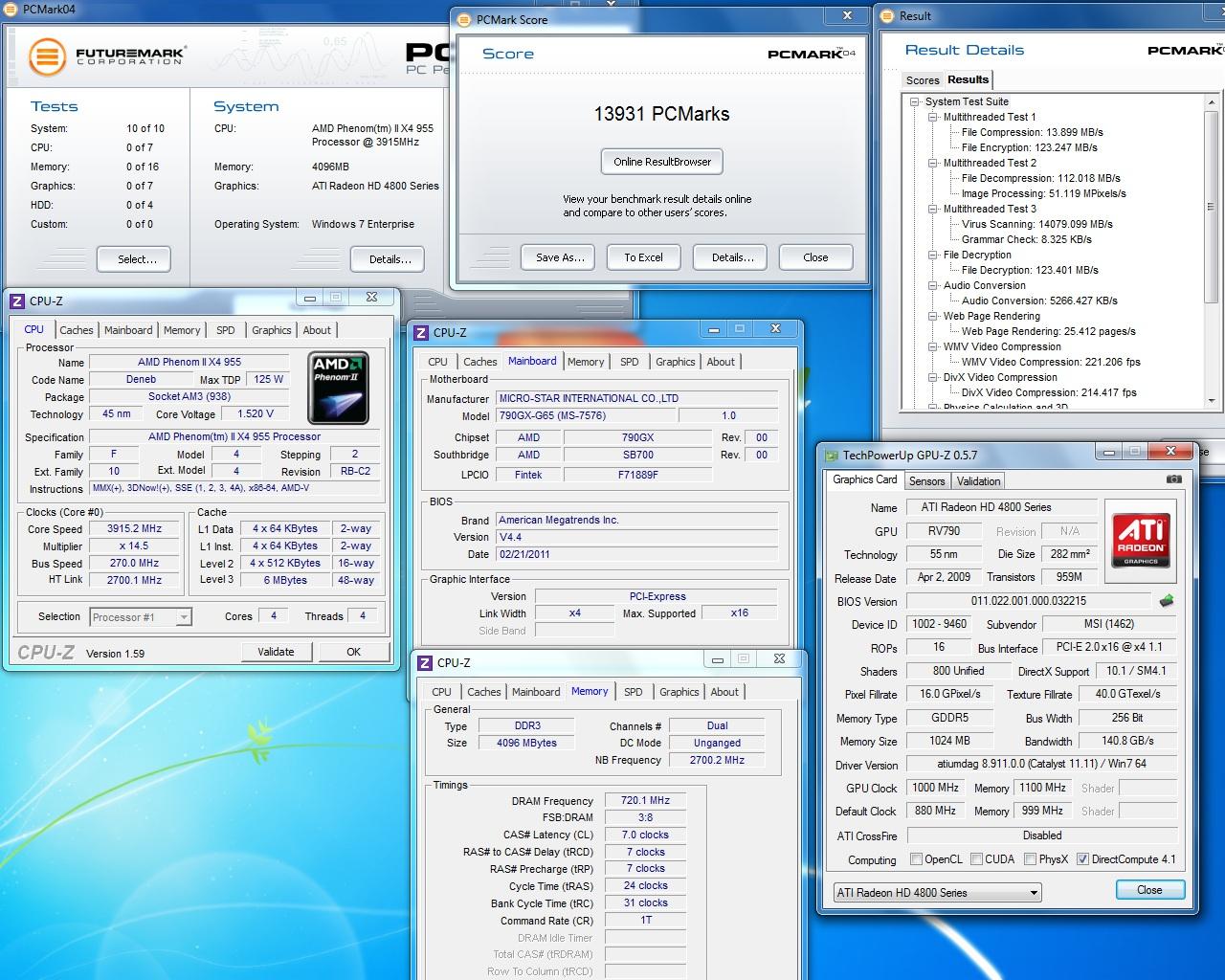
Task: Click the AMD Phenom II processor logo
Action: pyautogui.click(x=338, y=388)
